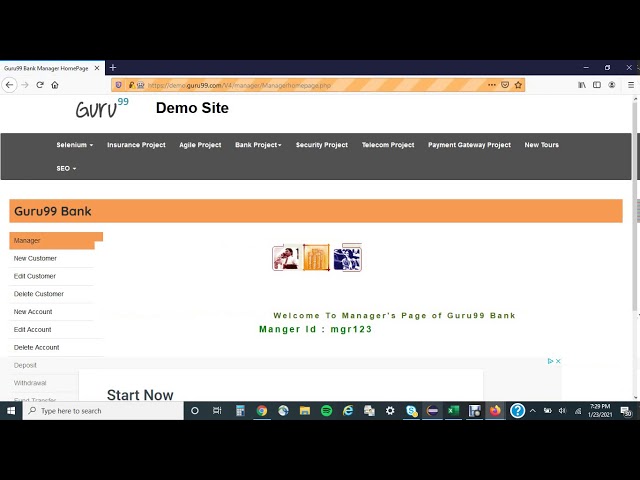The width and height of the screenshot is (640, 480).
Task: Open Task View in the taskbar
Action: [x=217, y=411]
